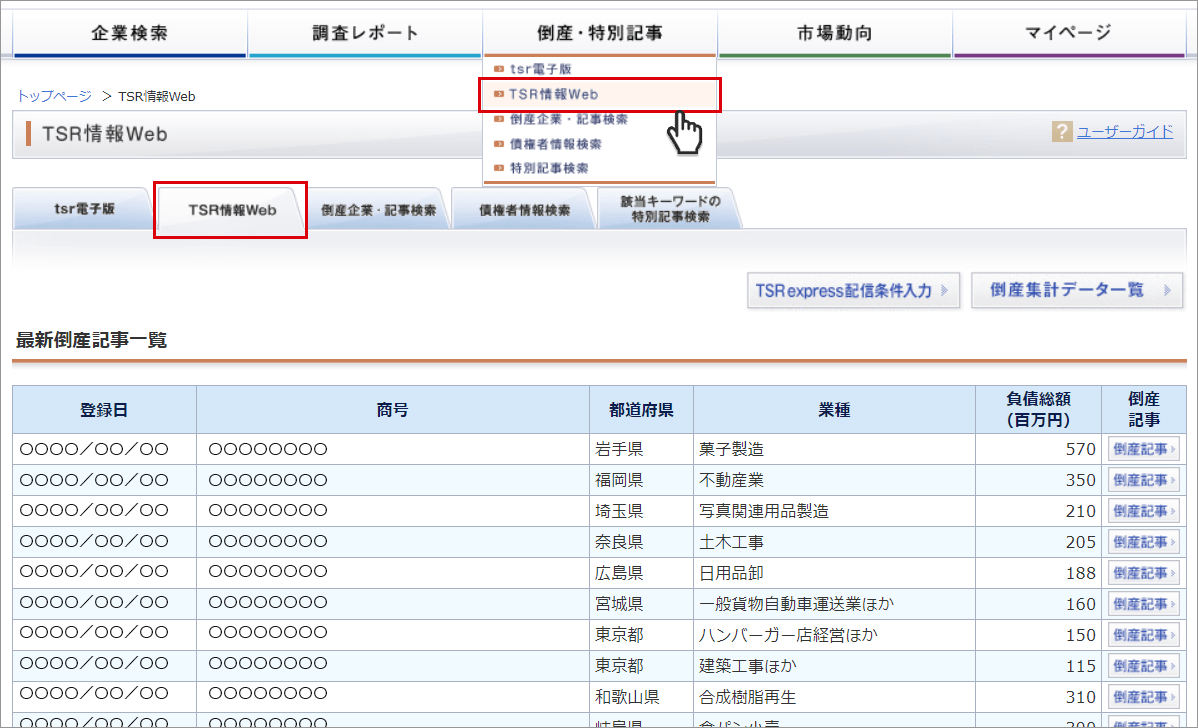Choose 倒産企業・記事検索 in the dropdown menu
The width and height of the screenshot is (1198, 728).
tap(568, 119)
